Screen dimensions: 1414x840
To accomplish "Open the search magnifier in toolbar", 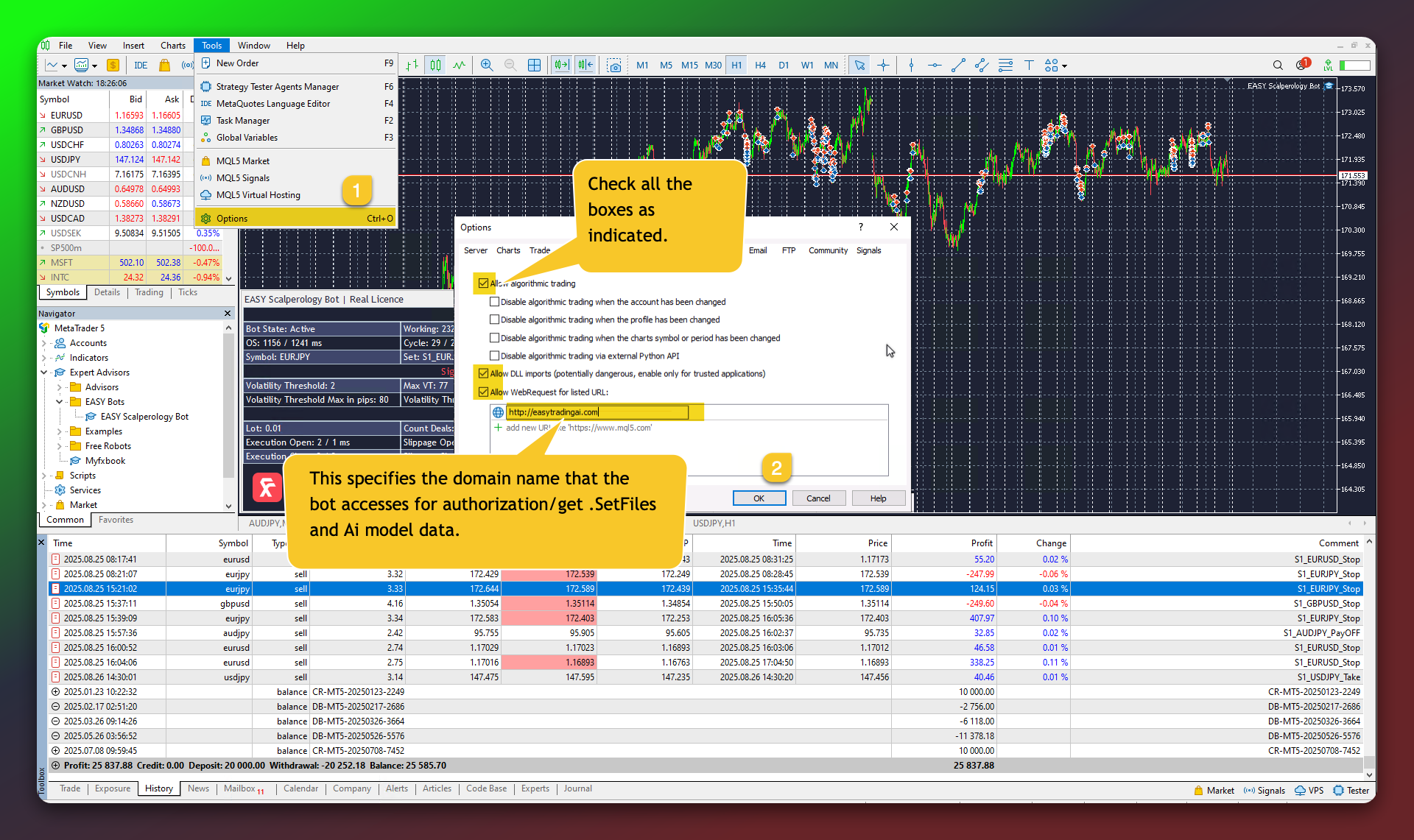I will click(x=1278, y=66).
